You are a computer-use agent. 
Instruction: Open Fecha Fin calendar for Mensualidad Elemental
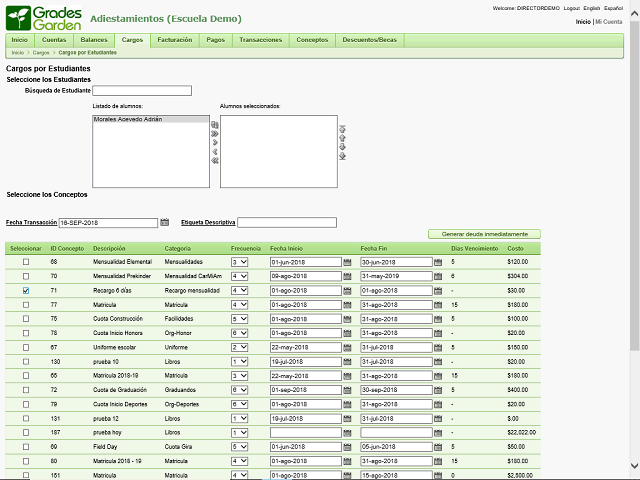pos(438,262)
